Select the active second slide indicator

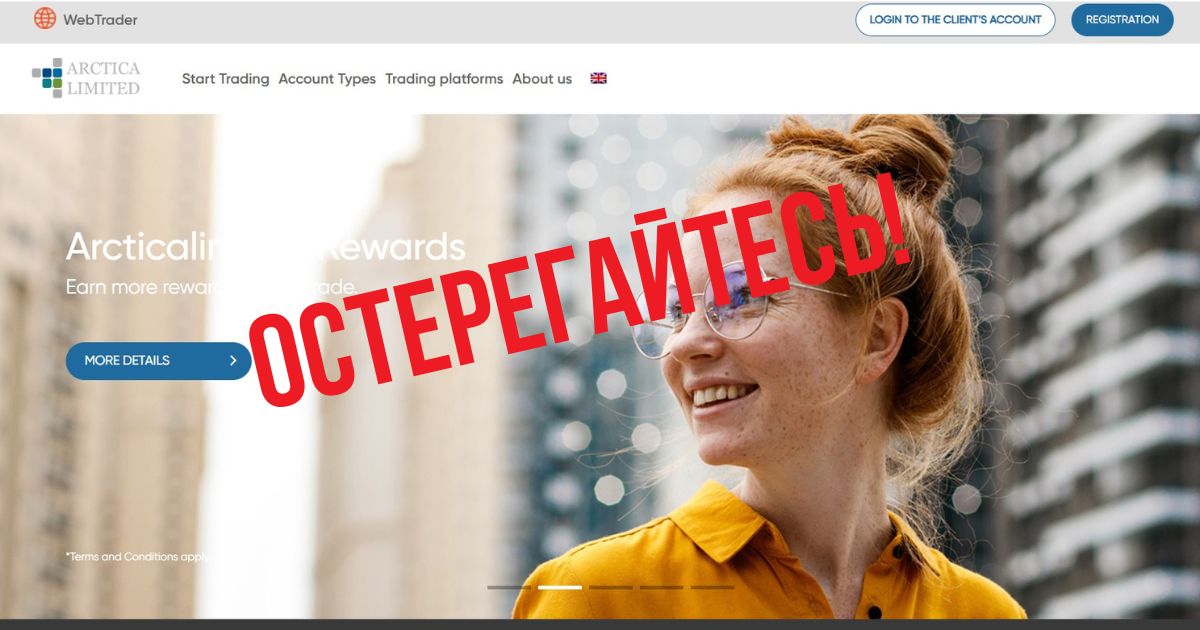click(x=560, y=587)
